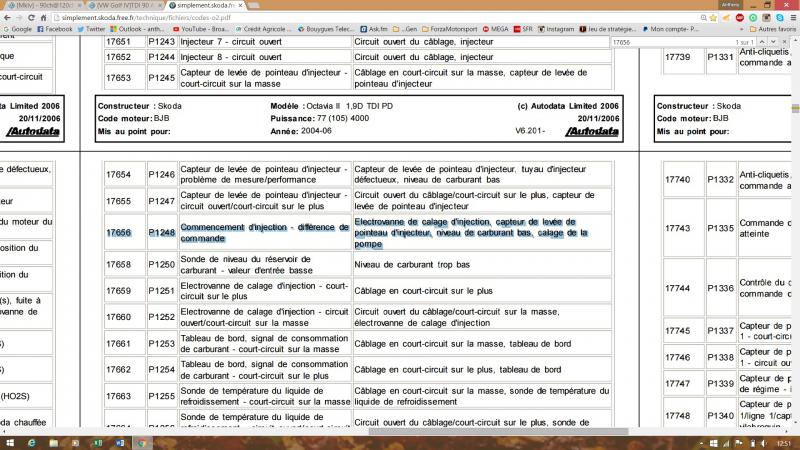This screenshot has width=800, height=450.
Task: Open Excel from the taskbar
Action: 97,443
